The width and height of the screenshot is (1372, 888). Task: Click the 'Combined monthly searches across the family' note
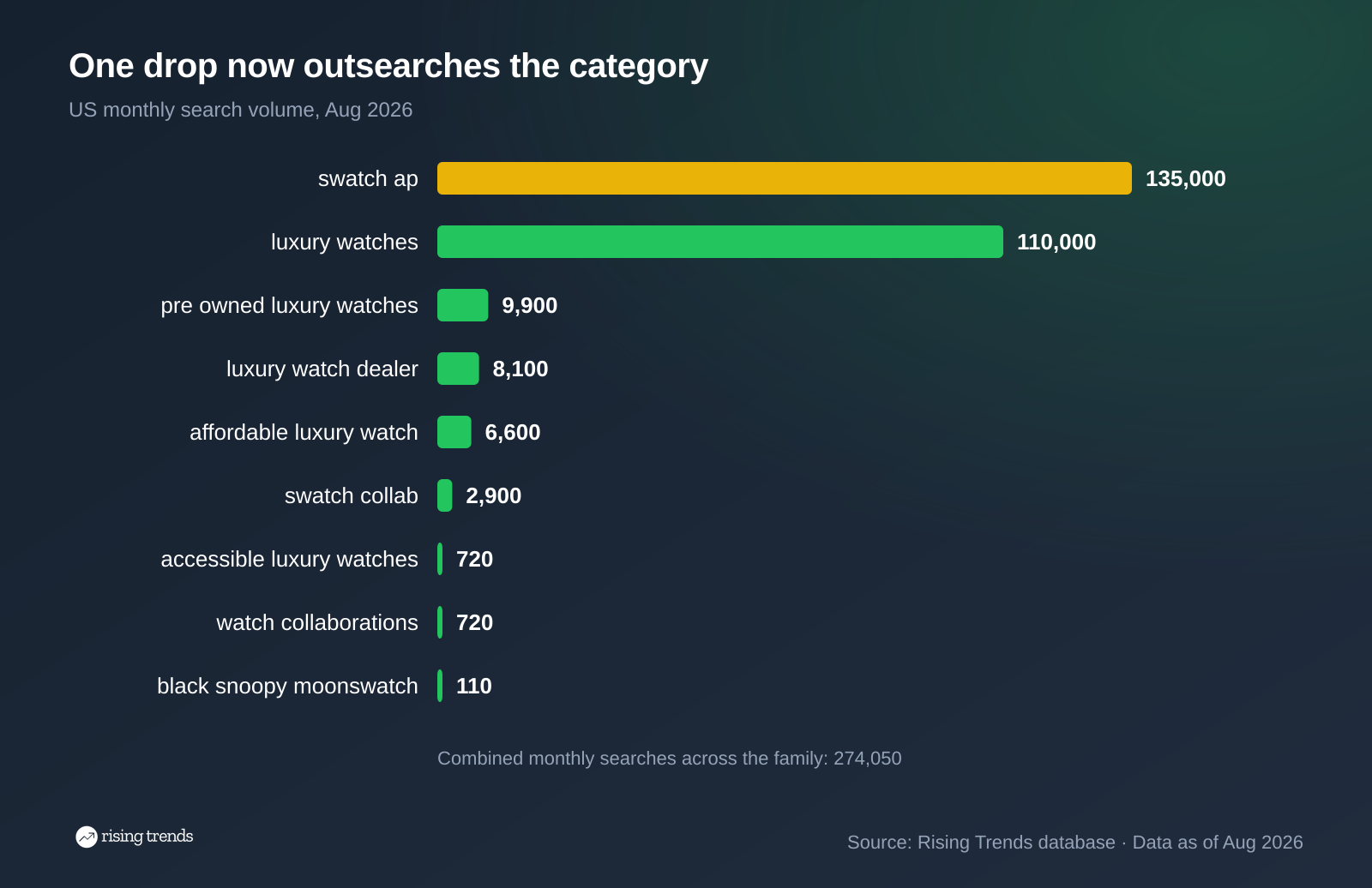point(670,759)
